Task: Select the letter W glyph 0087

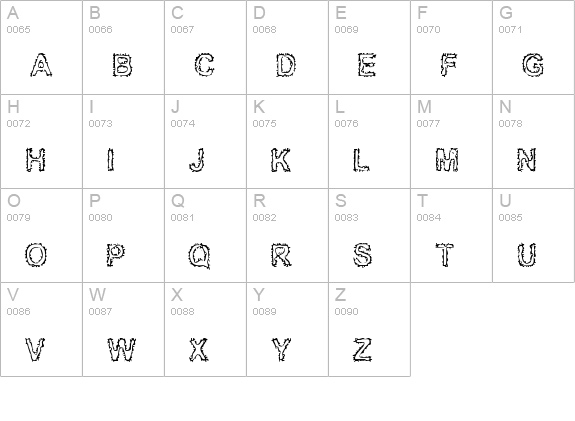Action: pyautogui.click(x=122, y=349)
